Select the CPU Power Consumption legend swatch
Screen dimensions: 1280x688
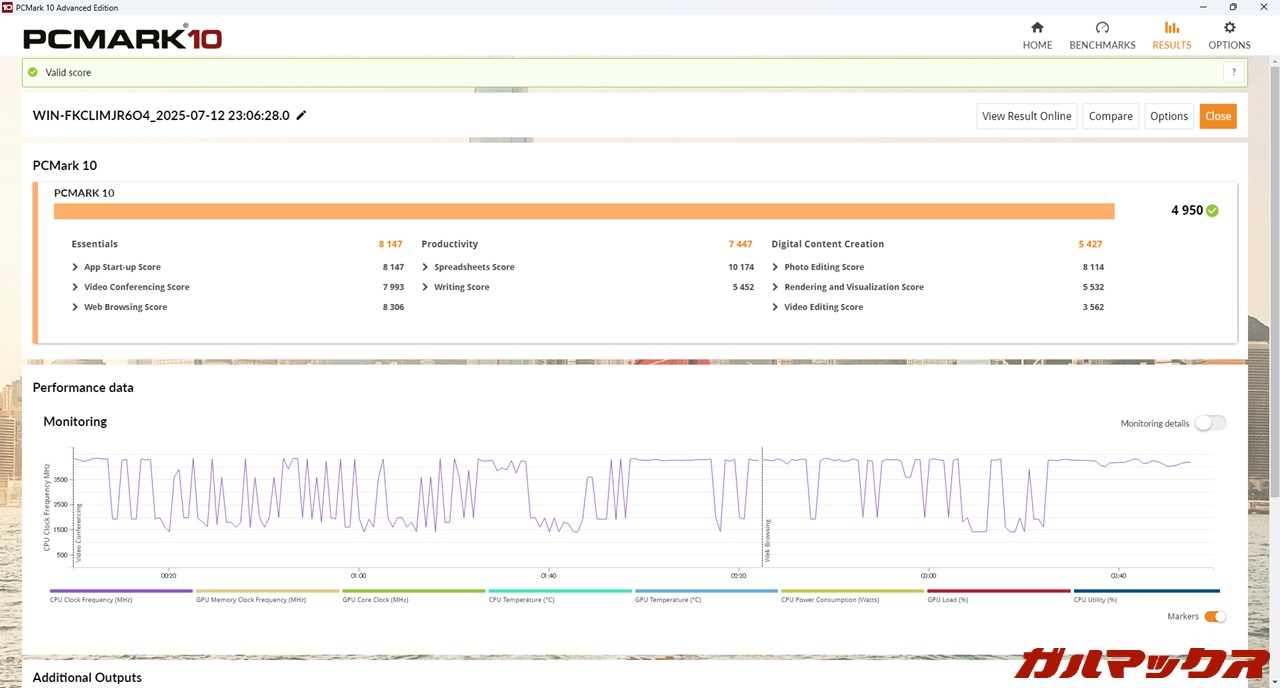(x=852, y=591)
